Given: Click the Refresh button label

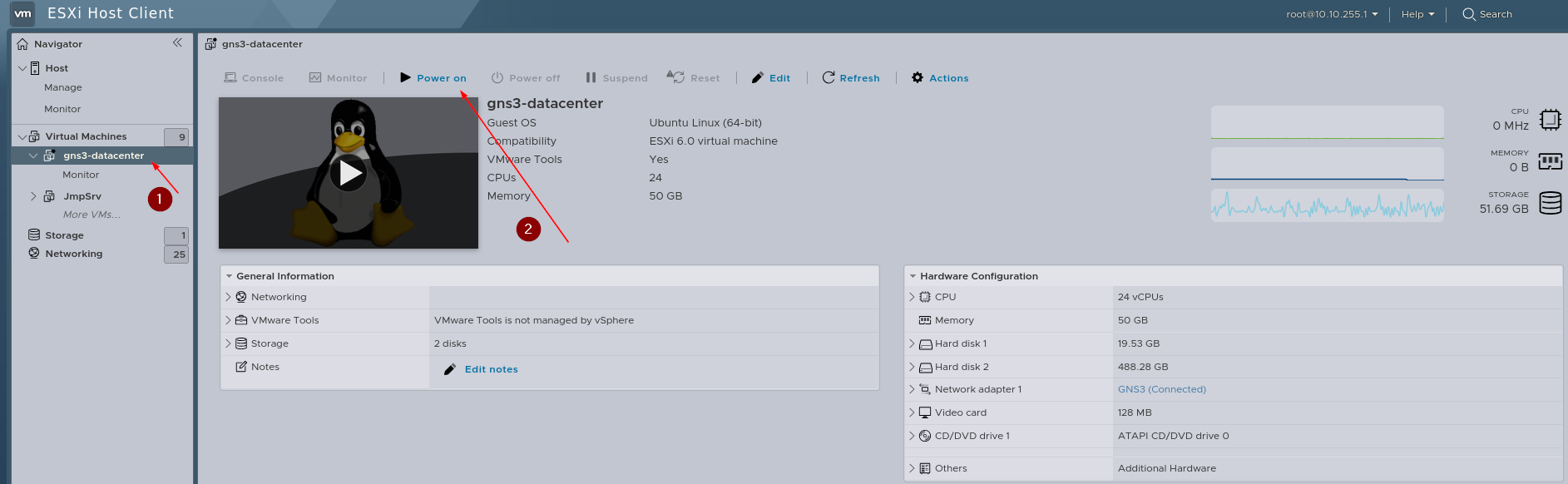Looking at the screenshot, I should click(859, 78).
